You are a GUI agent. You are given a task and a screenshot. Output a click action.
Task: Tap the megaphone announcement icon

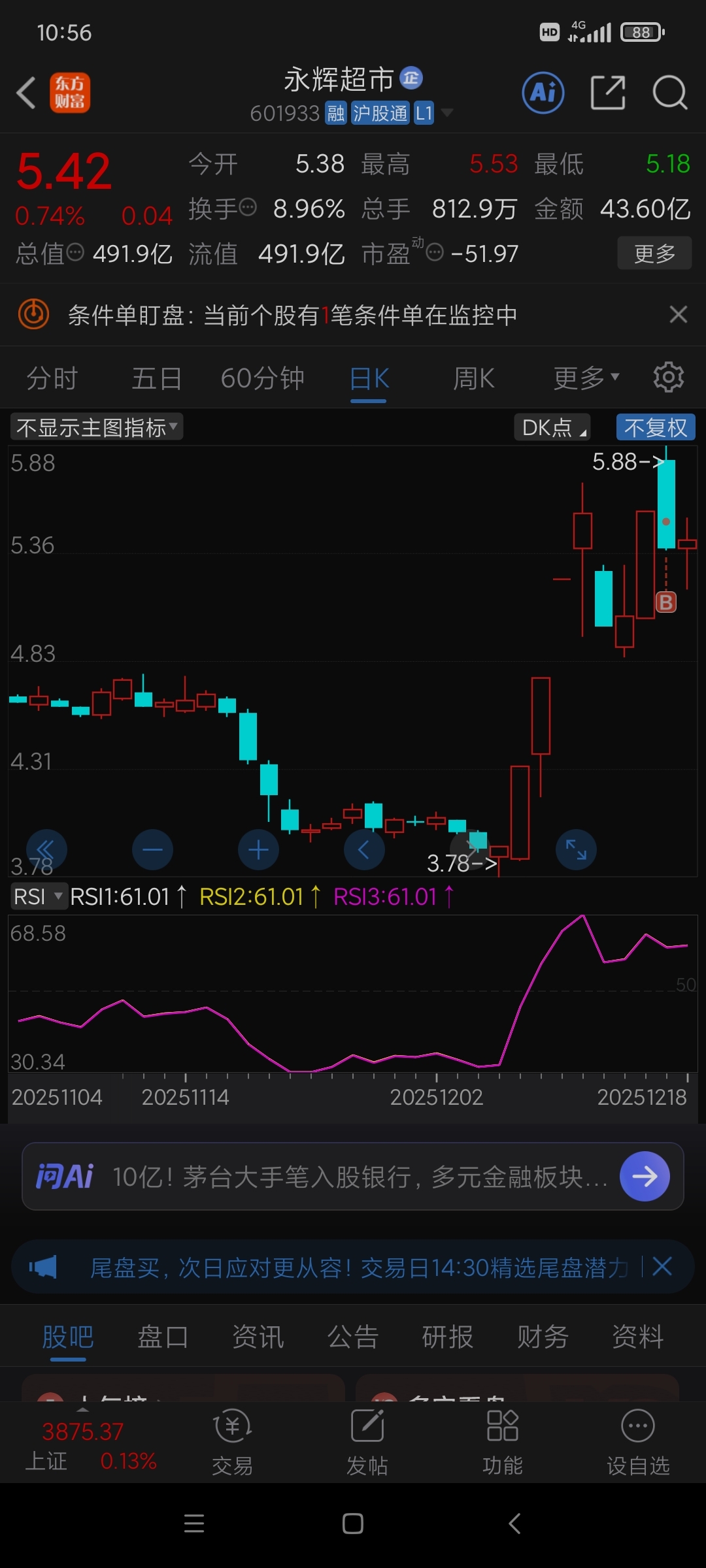43,1267
